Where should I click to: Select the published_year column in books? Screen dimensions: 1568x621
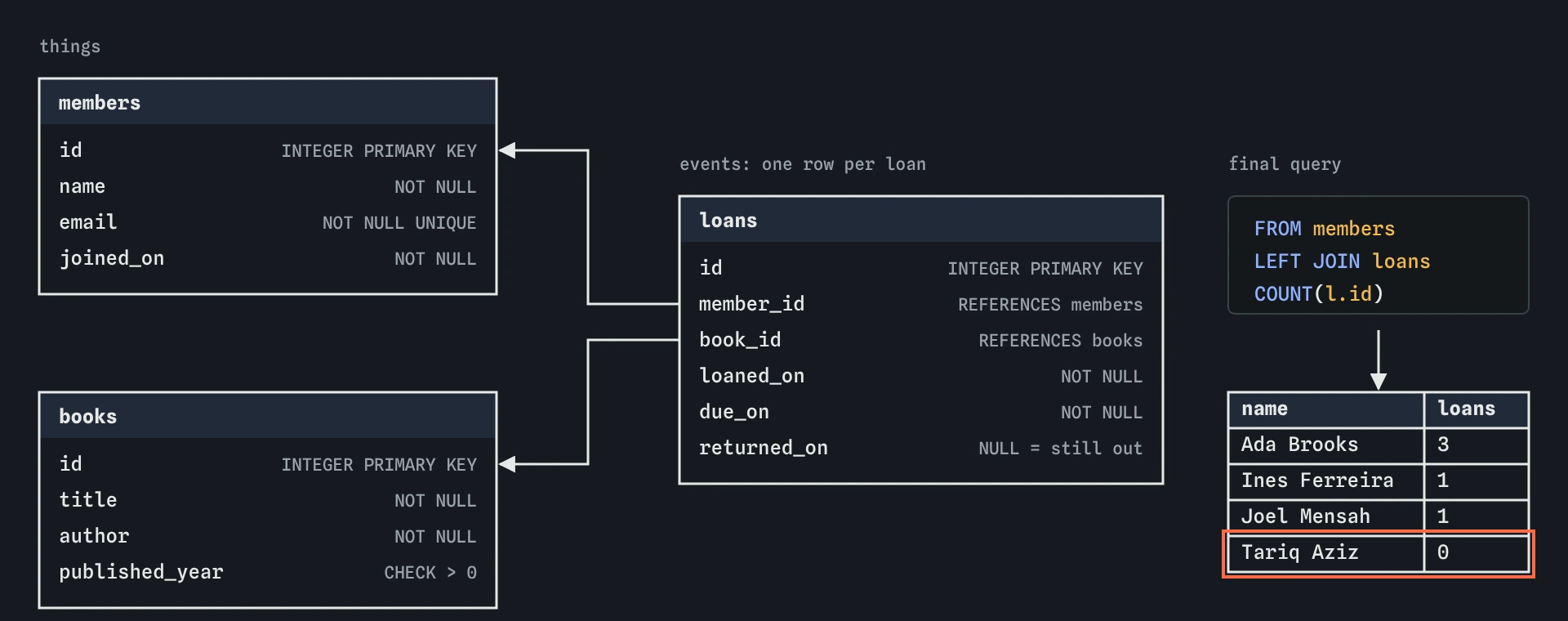click(x=268, y=572)
